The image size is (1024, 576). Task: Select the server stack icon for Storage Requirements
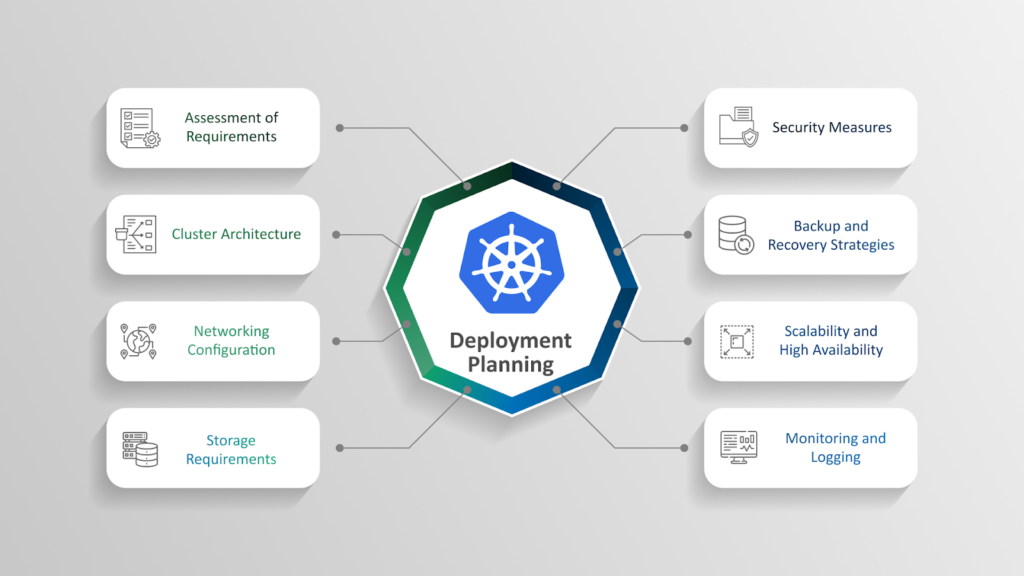[x=141, y=448]
